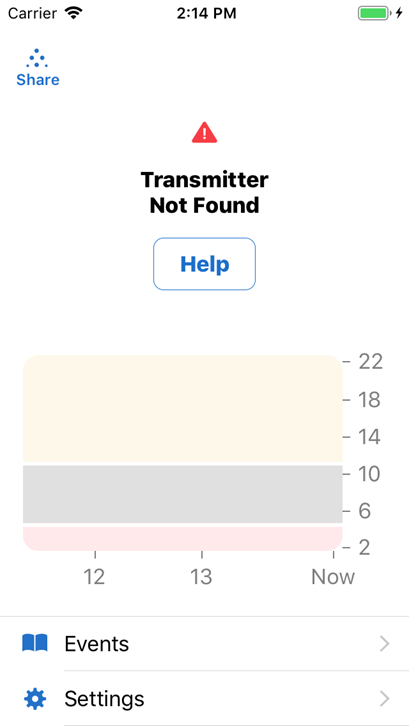The image size is (409, 726).
Task: Tap the 22 value on graph axis
Action: click(371, 361)
